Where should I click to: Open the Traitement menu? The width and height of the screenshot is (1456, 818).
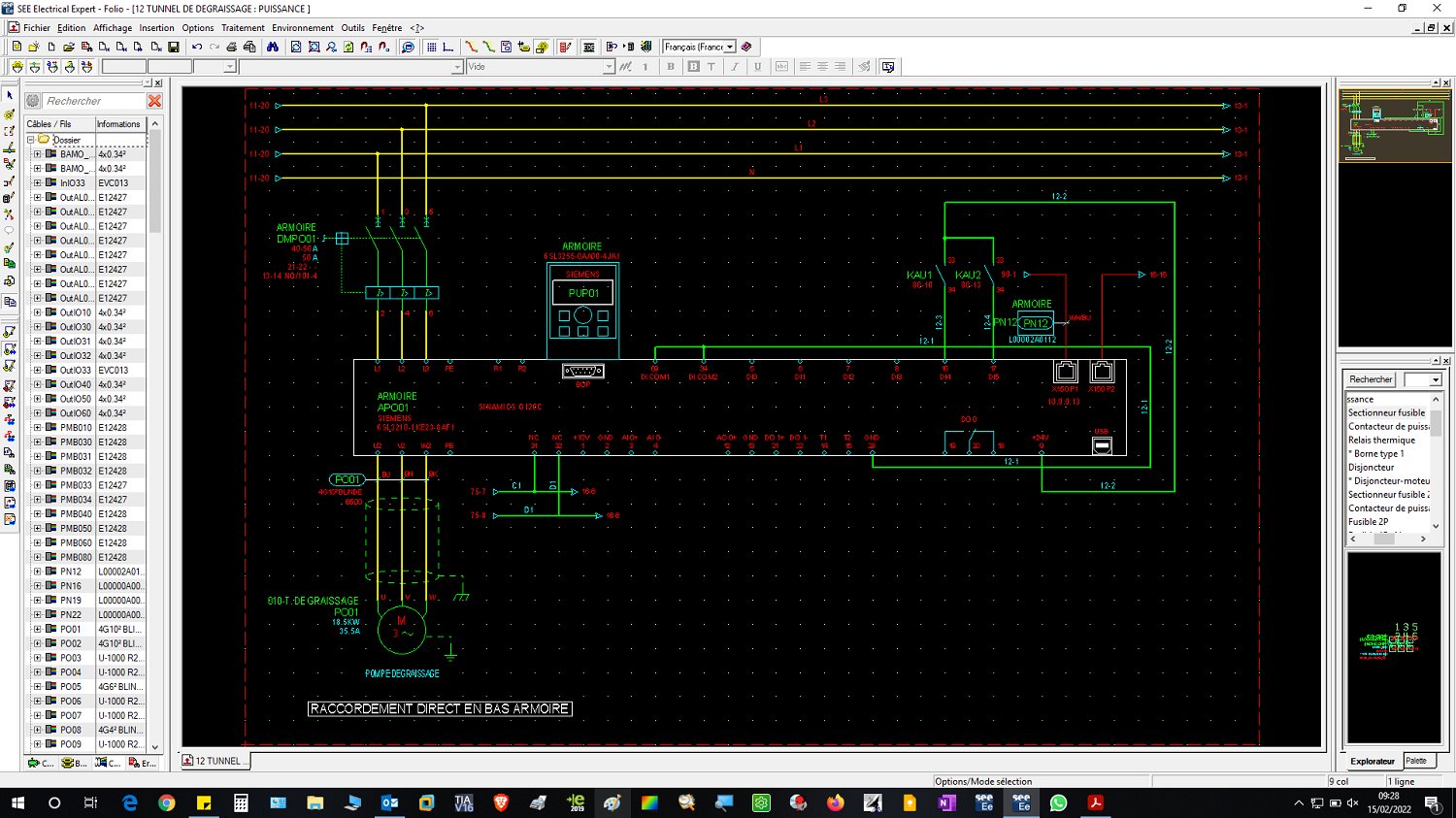coord(243,28)
